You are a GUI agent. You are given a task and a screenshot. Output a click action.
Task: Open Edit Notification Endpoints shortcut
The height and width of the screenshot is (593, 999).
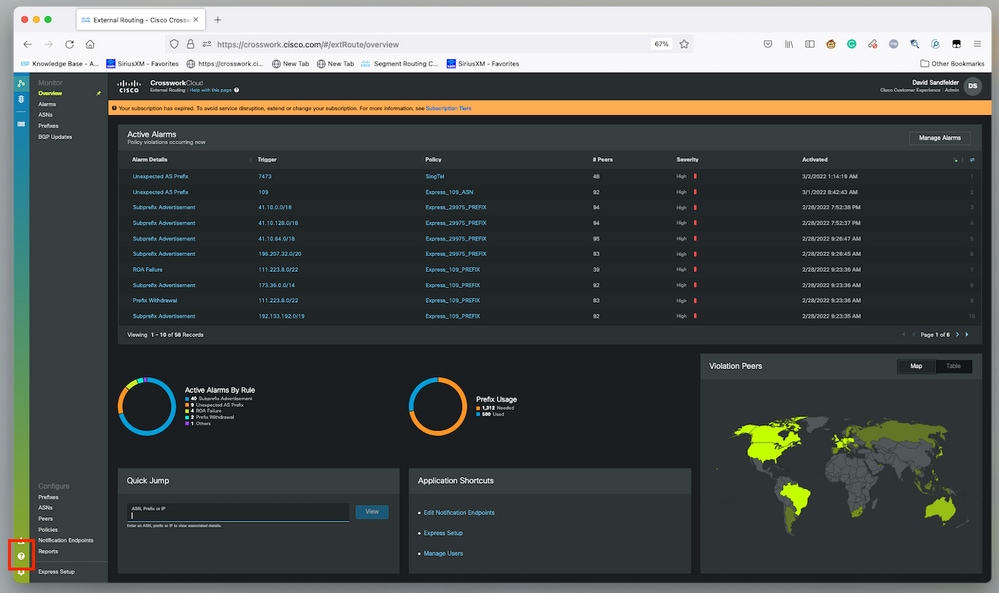[x=459, y=513]
